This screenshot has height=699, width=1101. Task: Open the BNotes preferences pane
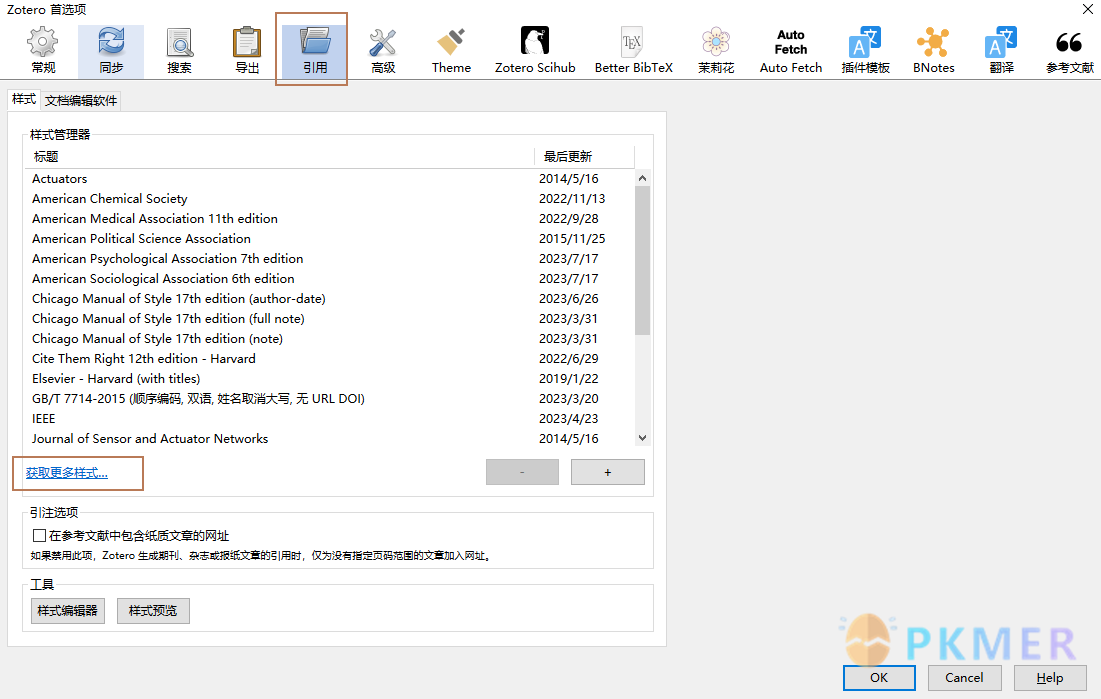[933, 51]
